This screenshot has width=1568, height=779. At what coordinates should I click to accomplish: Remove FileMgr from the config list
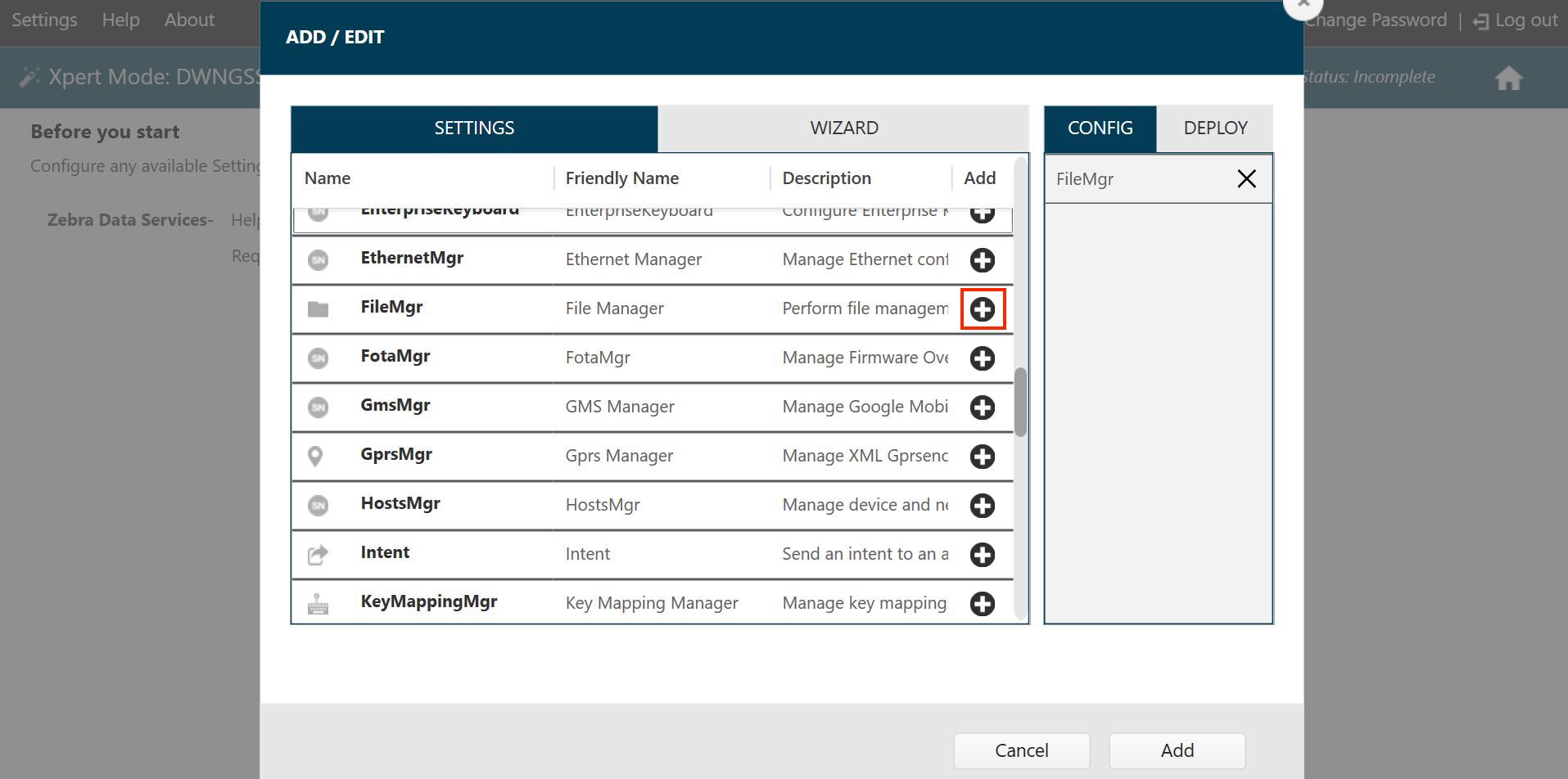1246,178
